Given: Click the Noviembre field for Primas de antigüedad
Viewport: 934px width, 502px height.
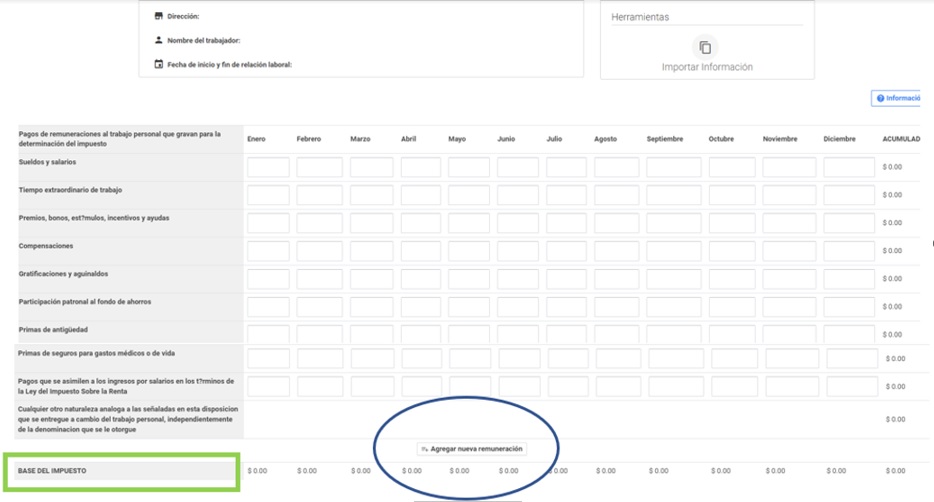Looking at the screenshot, I should 789,333.
